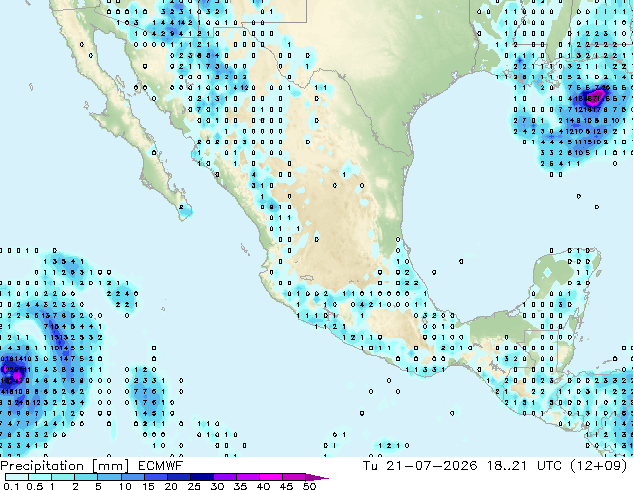The width and height of the screenshot is (634, 490).
Task: Click the 0.1–0.5 mm legend color swatch
Action: coord(17,477)
